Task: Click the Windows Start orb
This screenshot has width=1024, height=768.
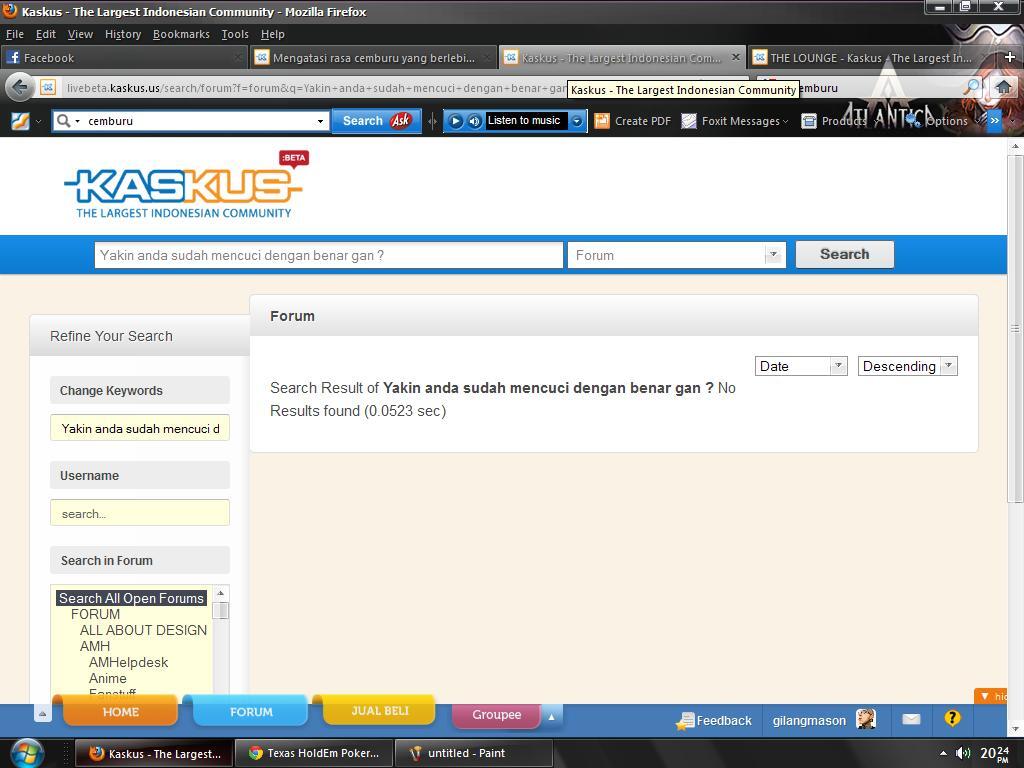Action: [27, 753]
